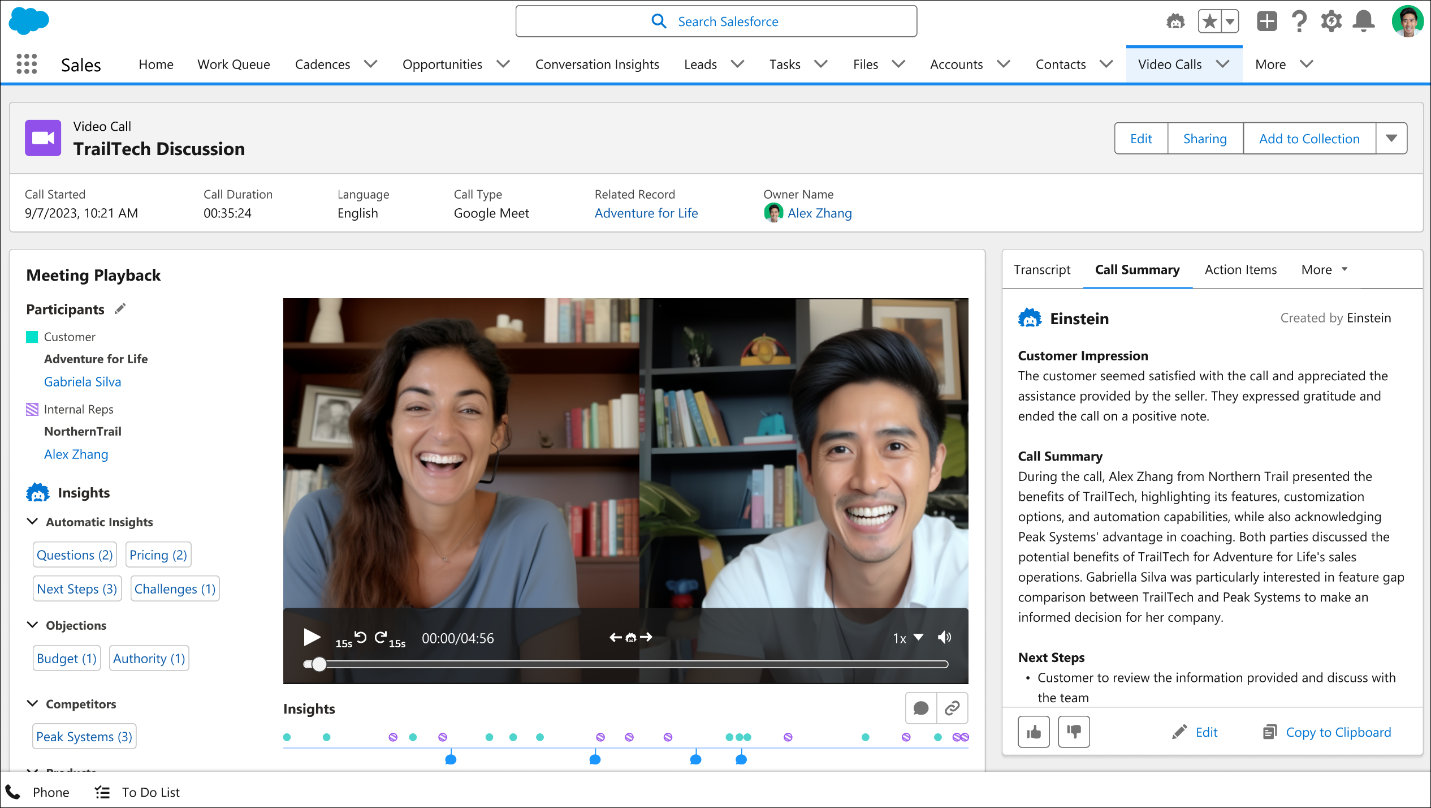Open the 1x playback speed dropdown
Viewport: 1431px width, 808px height.
[x=908, y=638]
